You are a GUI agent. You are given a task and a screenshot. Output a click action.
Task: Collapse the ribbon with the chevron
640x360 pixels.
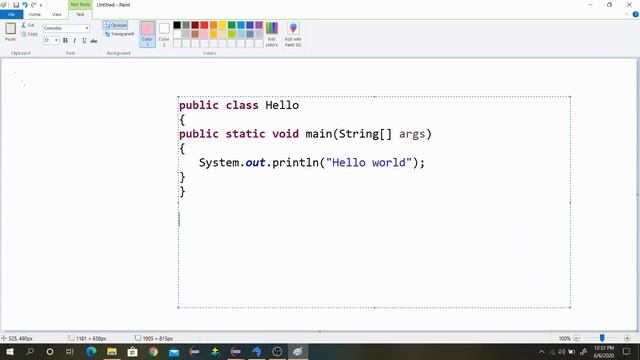point(627,14)
